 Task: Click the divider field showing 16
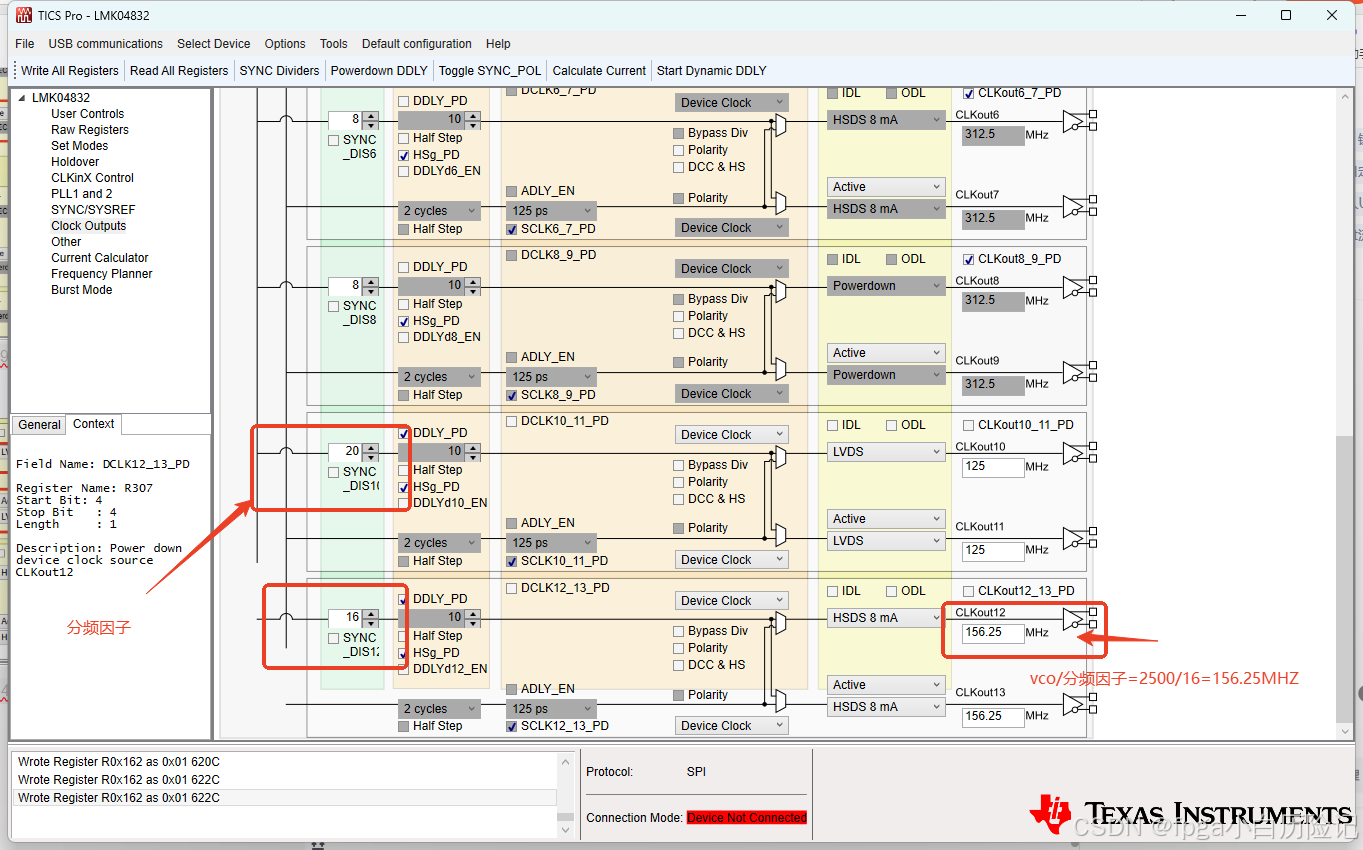(x=345, y=617)
